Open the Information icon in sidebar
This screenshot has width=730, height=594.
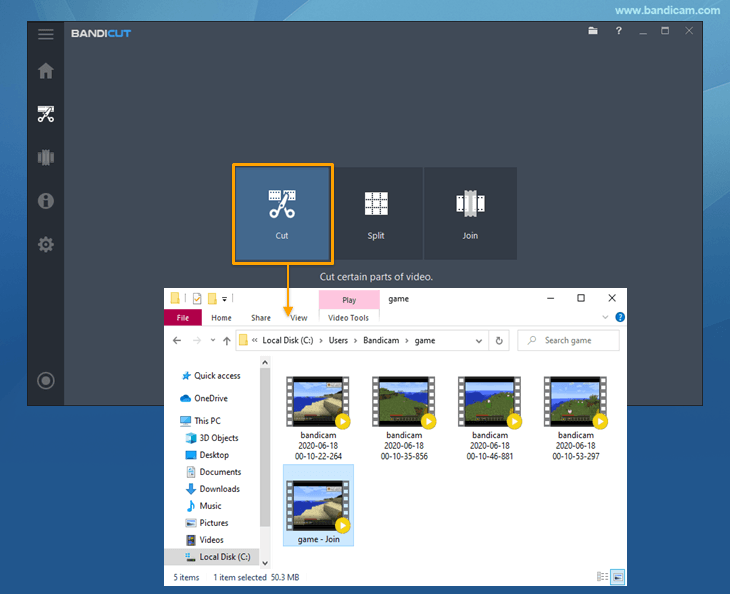pos(46,201)
